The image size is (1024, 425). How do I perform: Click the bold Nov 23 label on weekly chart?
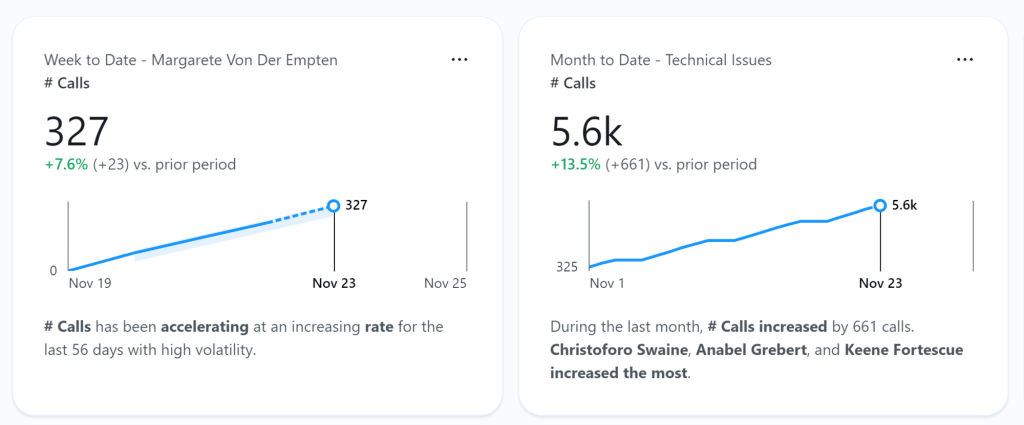[334, 283]
